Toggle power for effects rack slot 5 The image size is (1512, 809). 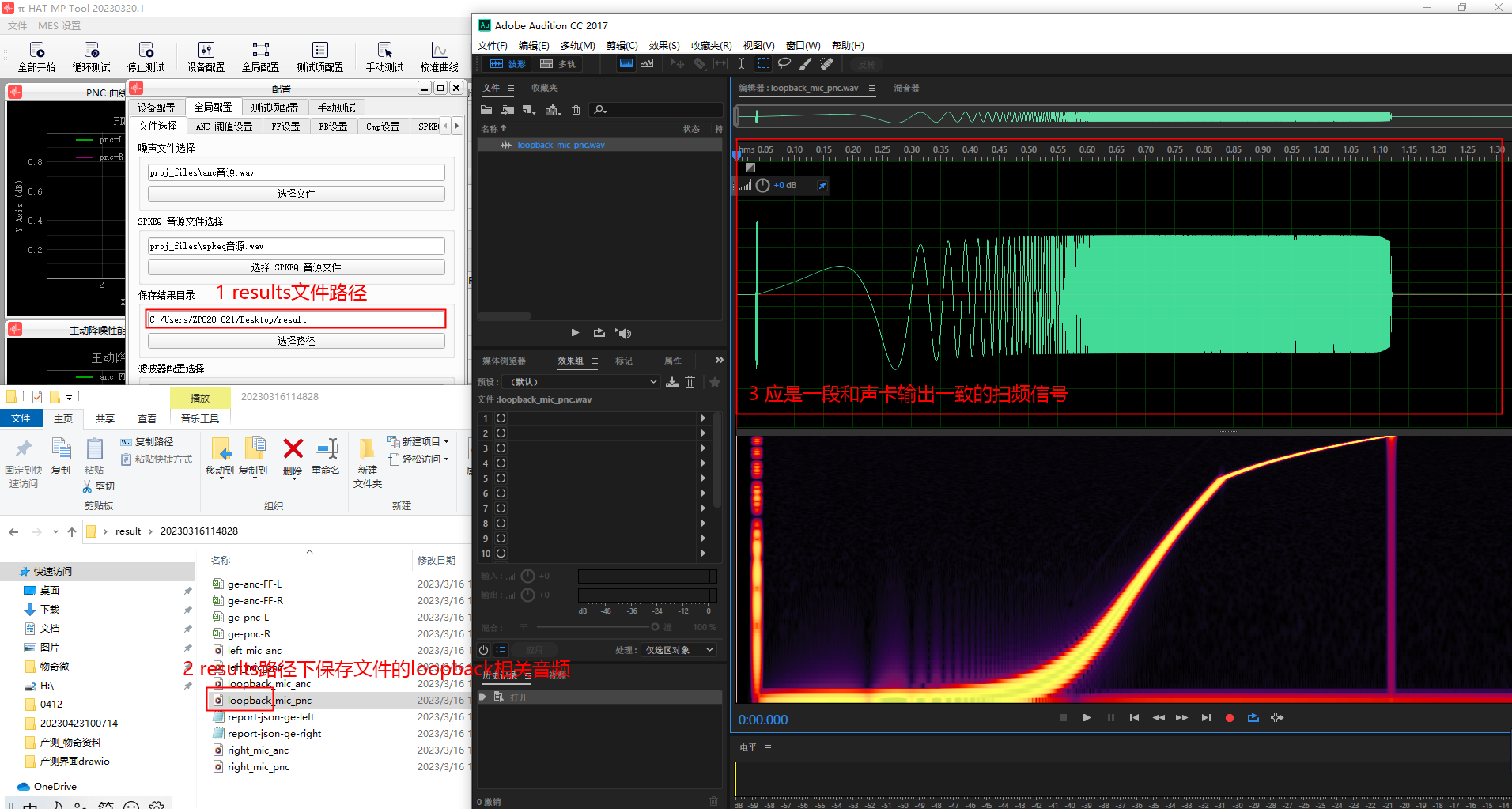tap(501, 478)
